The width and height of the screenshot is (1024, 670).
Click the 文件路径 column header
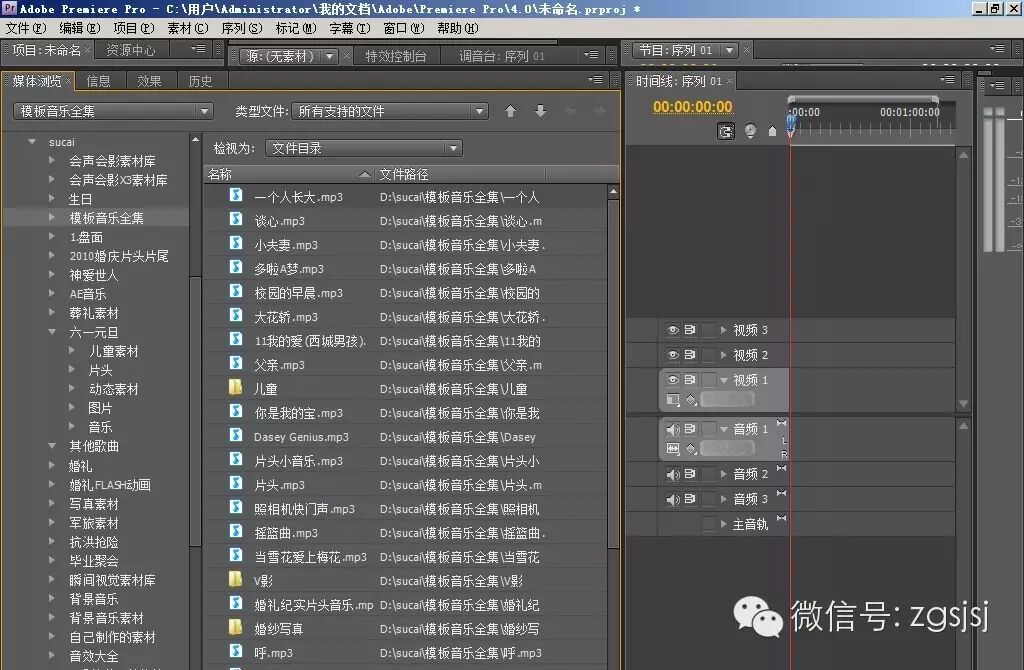click(460, 174)
